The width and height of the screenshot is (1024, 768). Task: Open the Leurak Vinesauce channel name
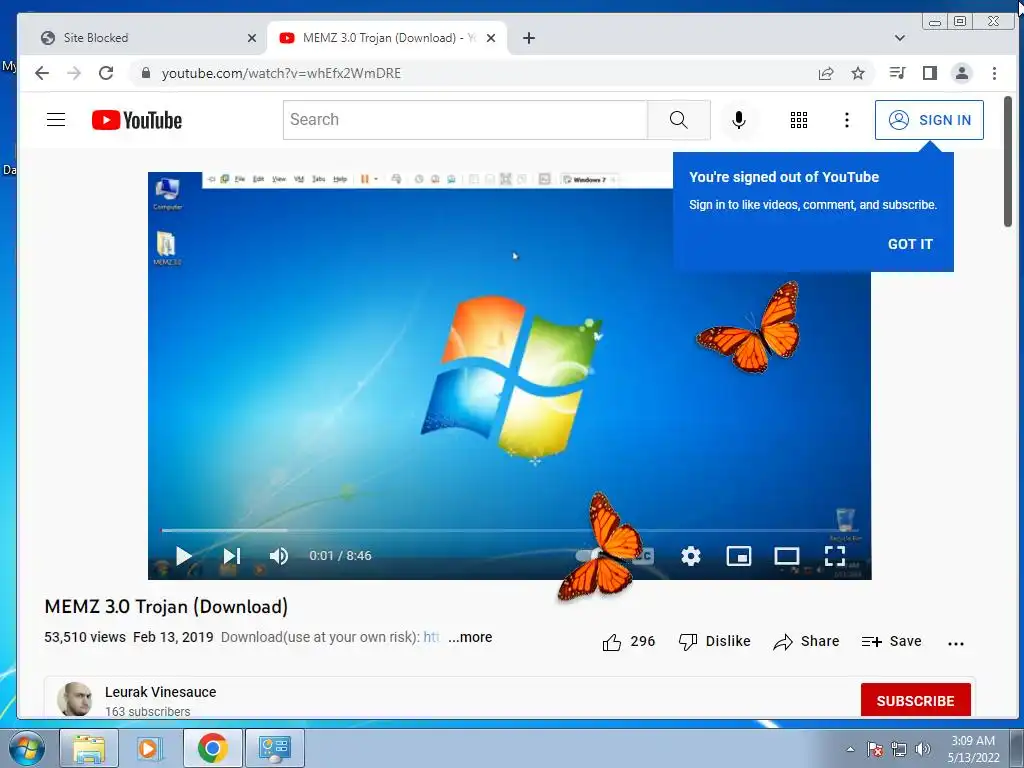coord(161,692)
